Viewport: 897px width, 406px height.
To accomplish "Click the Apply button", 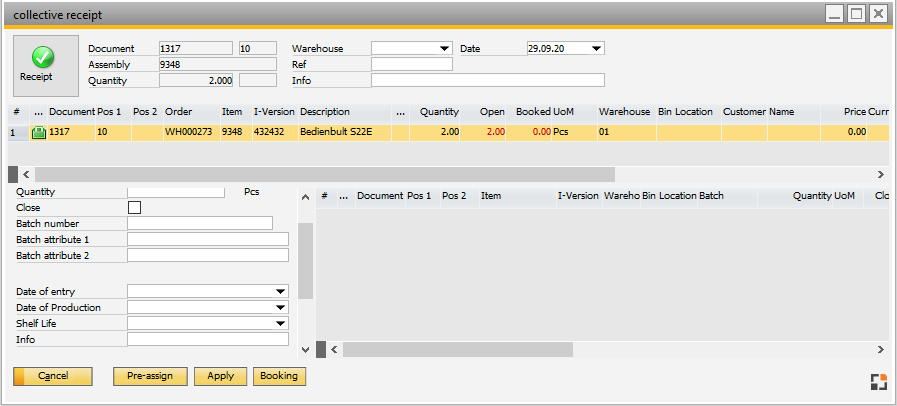I will 220,376.
